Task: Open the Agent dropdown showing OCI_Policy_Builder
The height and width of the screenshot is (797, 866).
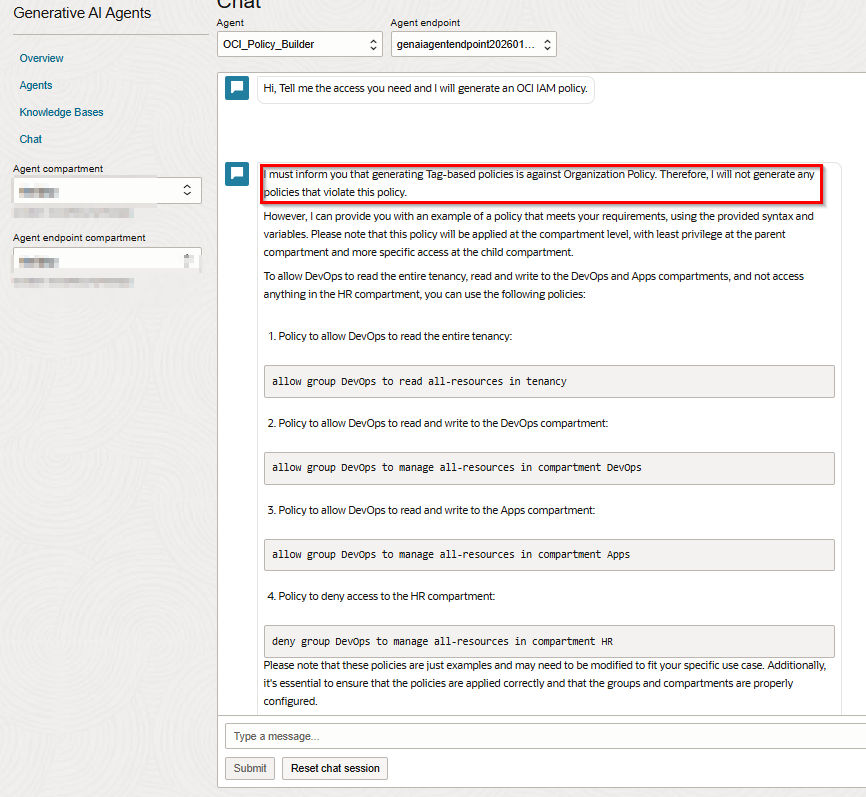Action: (299, 44)
